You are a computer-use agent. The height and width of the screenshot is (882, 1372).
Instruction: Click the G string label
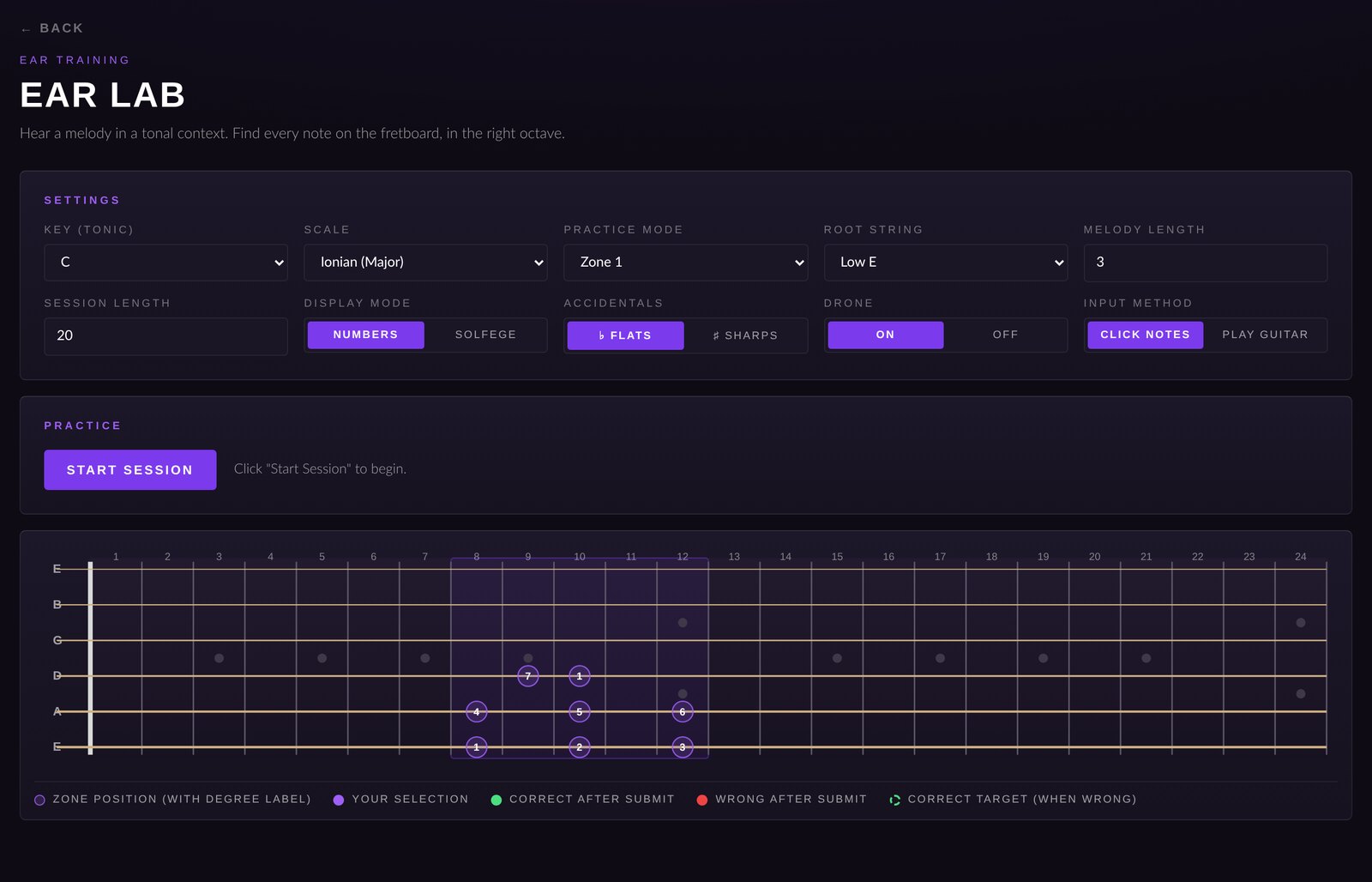[x=57, y=640]
